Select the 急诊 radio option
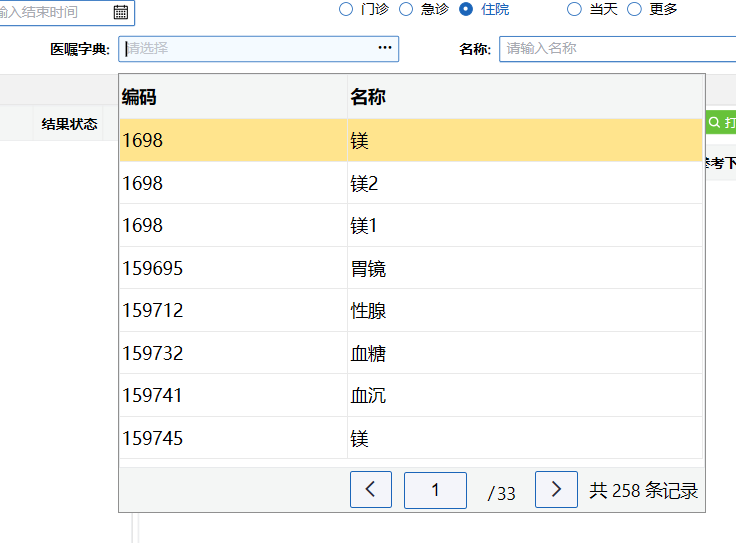Image resolution: width=736 pixels, height=543 pixels. click(406, 9)
